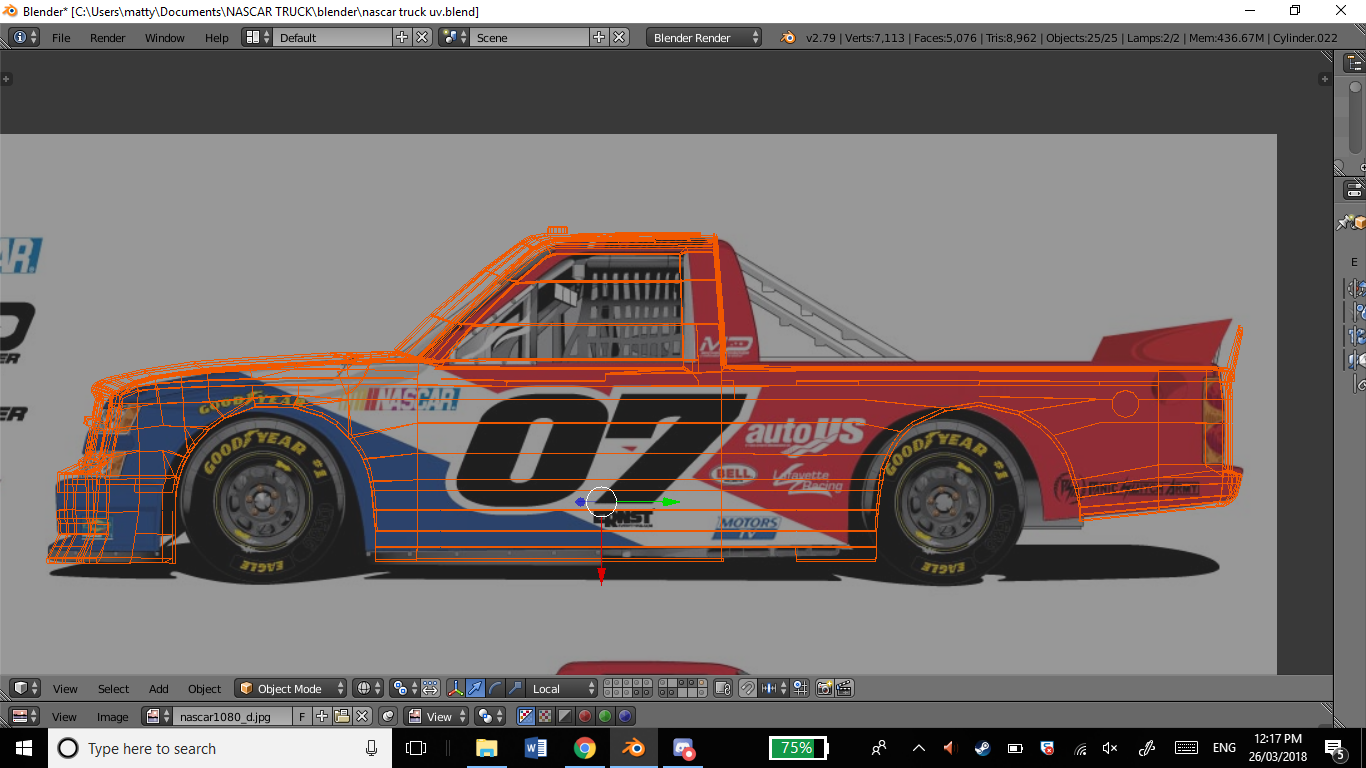Open the 3D View editor type selector
Viewport: 1366px width, 768px height.
(x=24, y=688)
